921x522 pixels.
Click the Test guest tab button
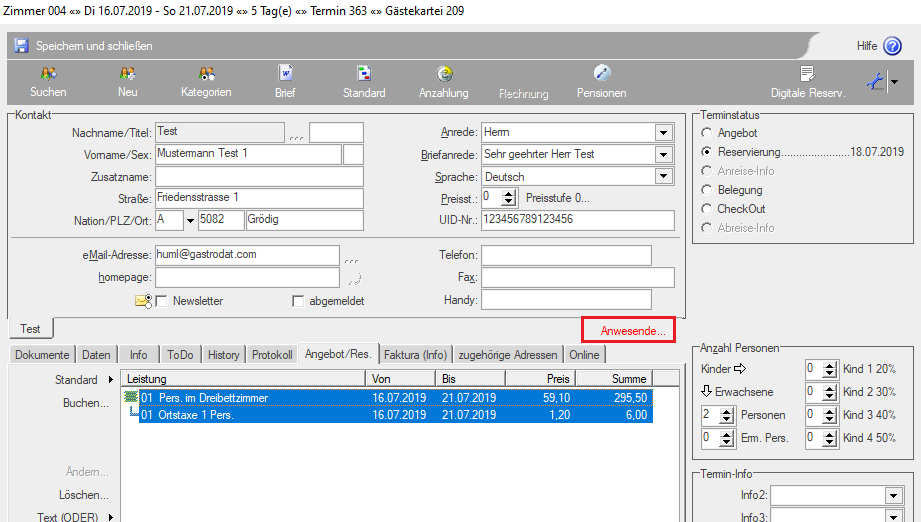tap(31, 329)
